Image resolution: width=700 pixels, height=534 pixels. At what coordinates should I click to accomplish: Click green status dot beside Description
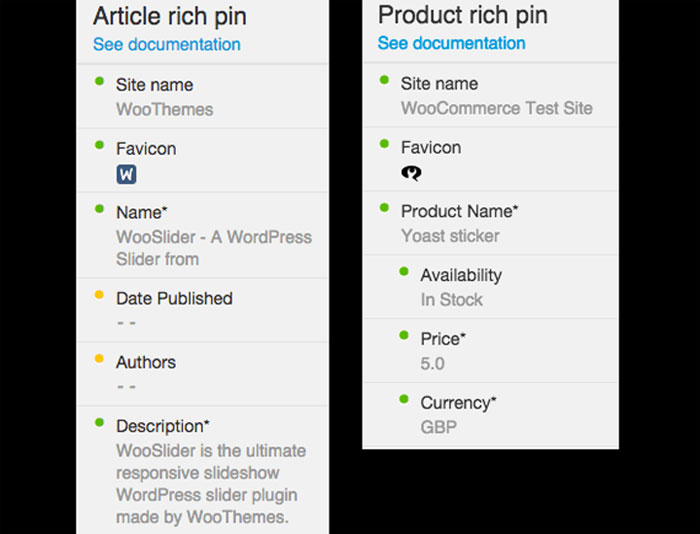(99, 423)
